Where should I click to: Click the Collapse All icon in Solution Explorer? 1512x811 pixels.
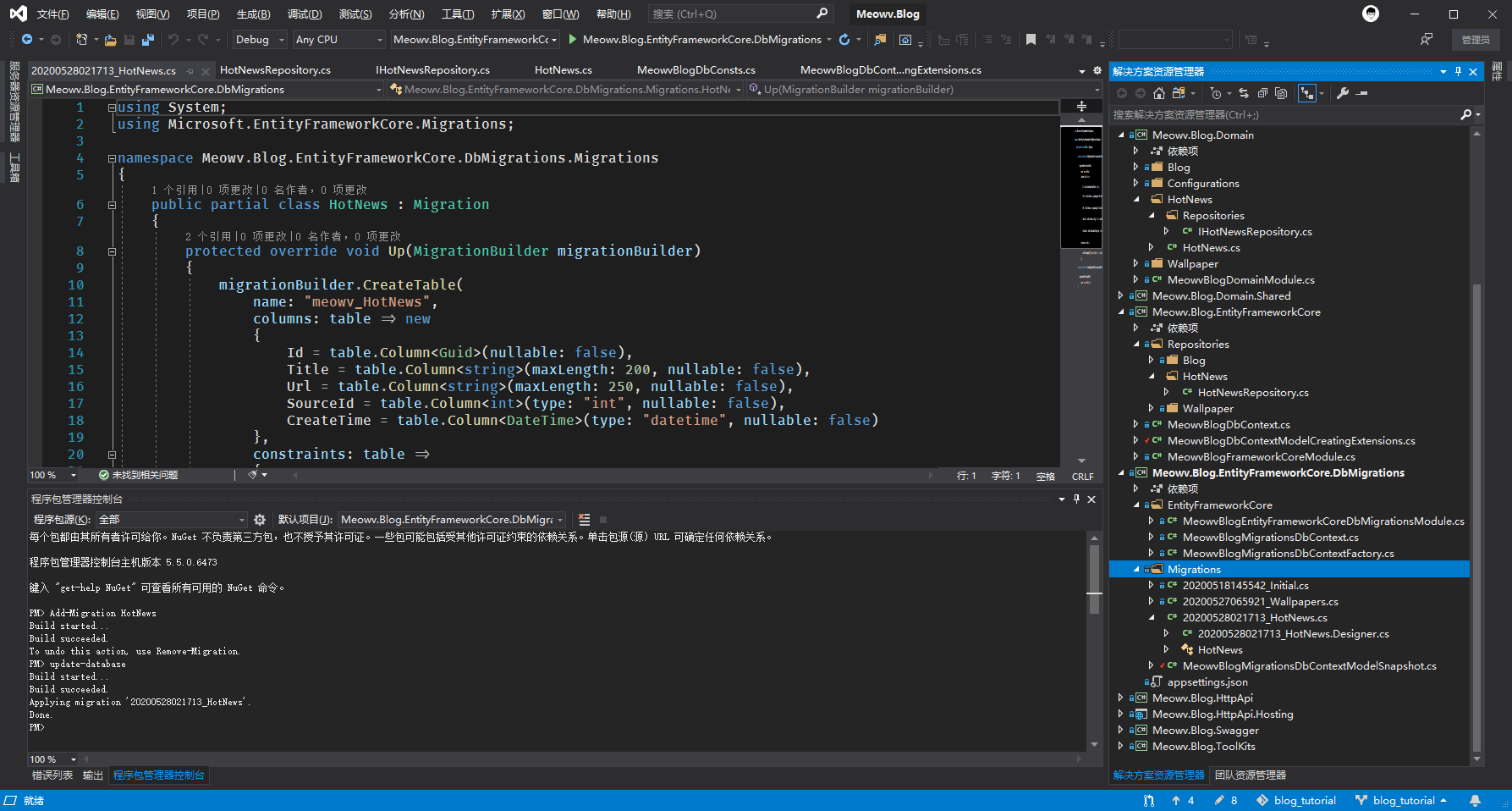pyautogui.click(x=1262, y=93)
